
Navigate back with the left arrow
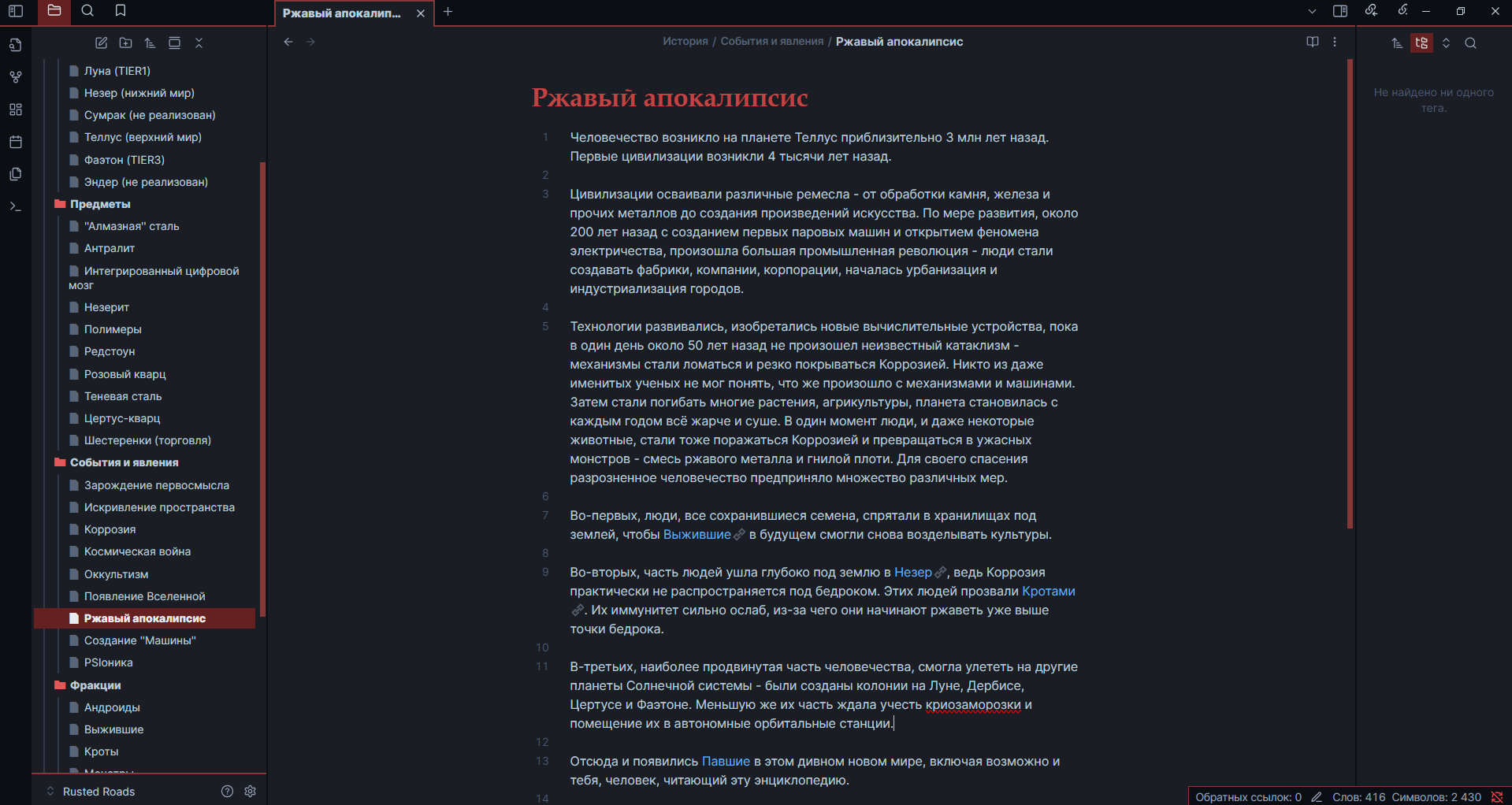click(288, 42)
